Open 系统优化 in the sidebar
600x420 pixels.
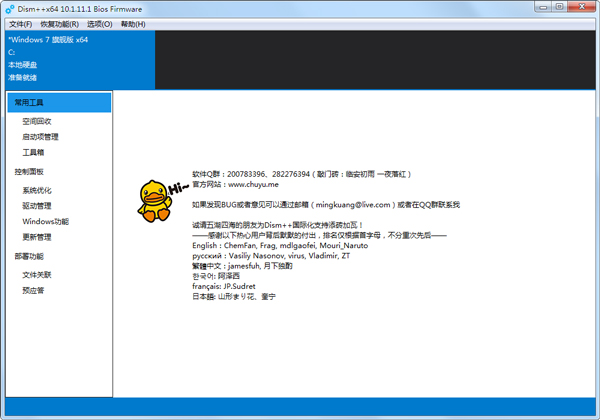37,190
